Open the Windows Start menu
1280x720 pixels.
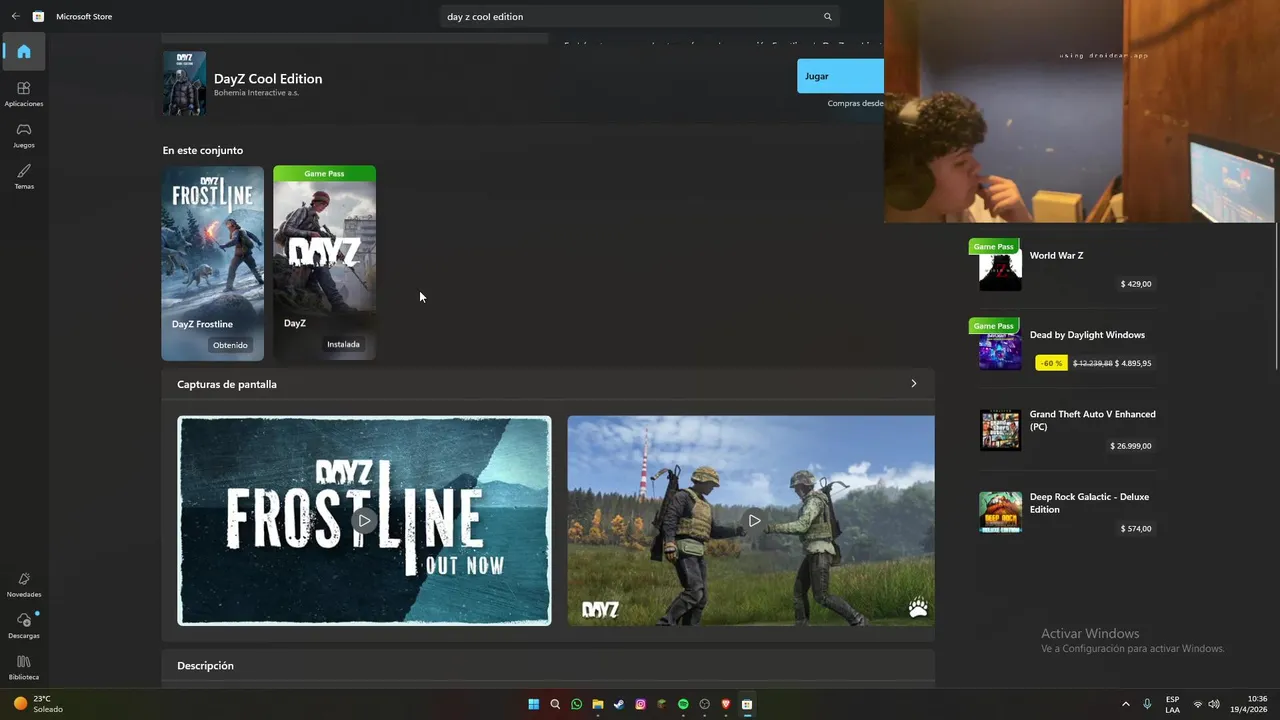[534, 704]
